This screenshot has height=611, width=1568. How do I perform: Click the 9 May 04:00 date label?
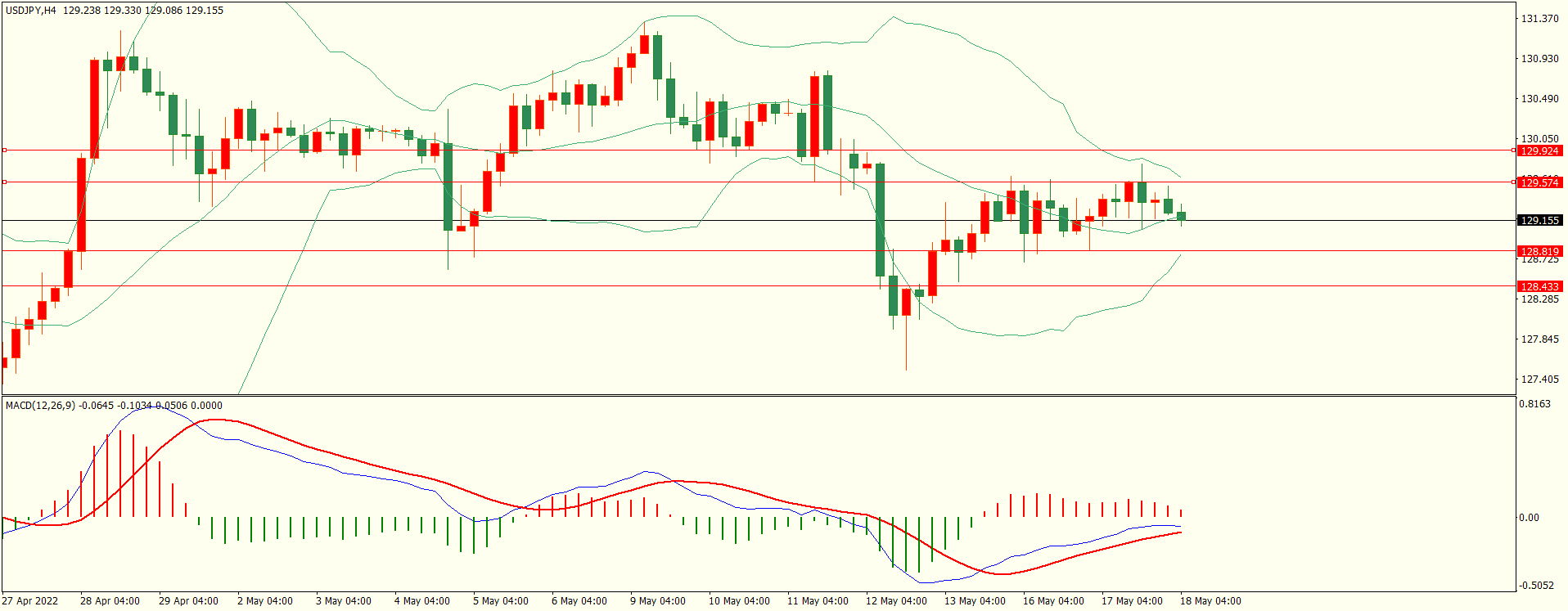pyautogui.click(x=657, y=601)
